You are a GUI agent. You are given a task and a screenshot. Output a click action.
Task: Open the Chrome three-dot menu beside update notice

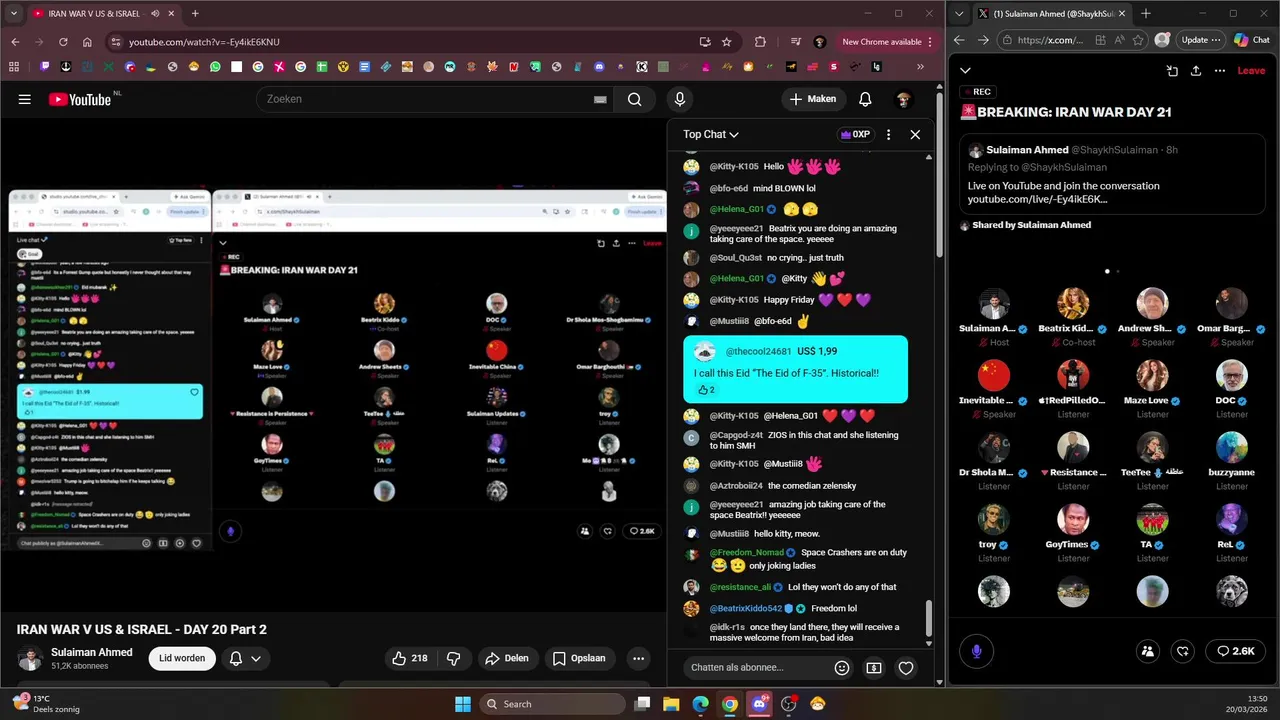931,42
